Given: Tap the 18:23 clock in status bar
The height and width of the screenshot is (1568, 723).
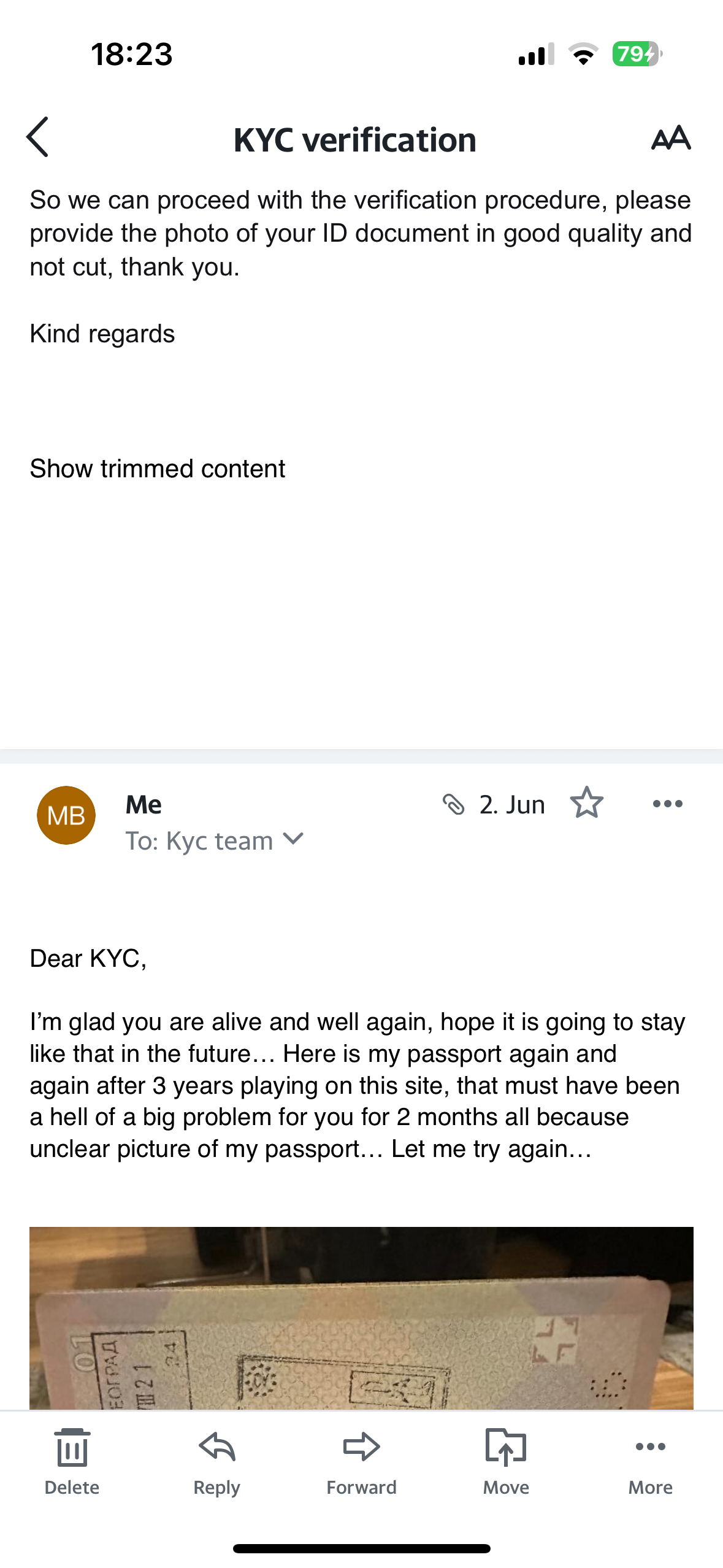Looking at the screenshot, I should point(132,54).
